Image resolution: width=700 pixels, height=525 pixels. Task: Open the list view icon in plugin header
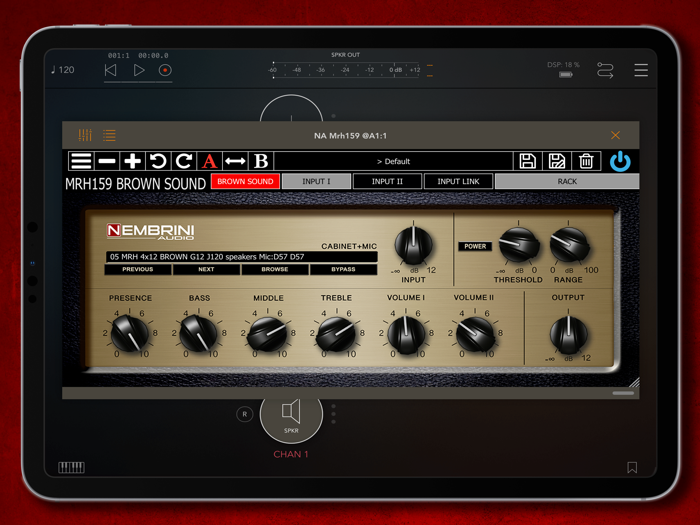point(109,135)
